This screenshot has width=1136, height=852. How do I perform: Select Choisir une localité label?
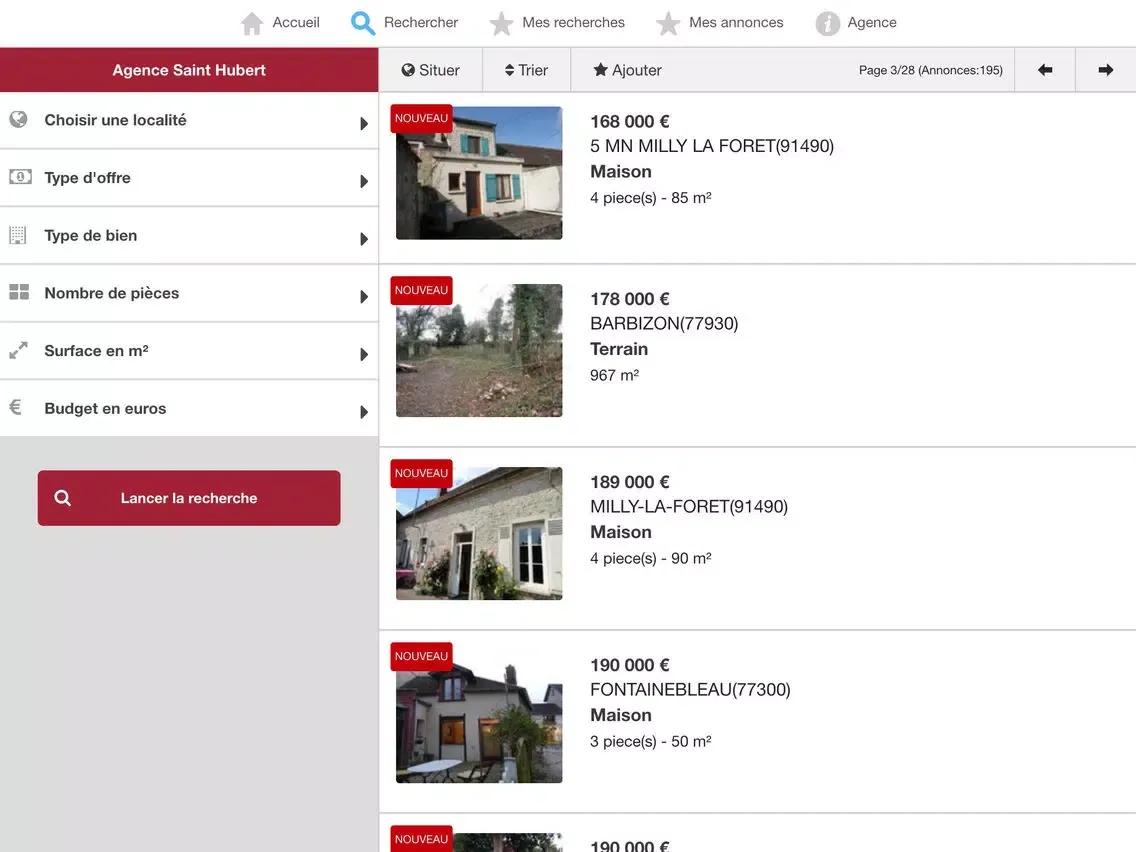coord(115,120)
